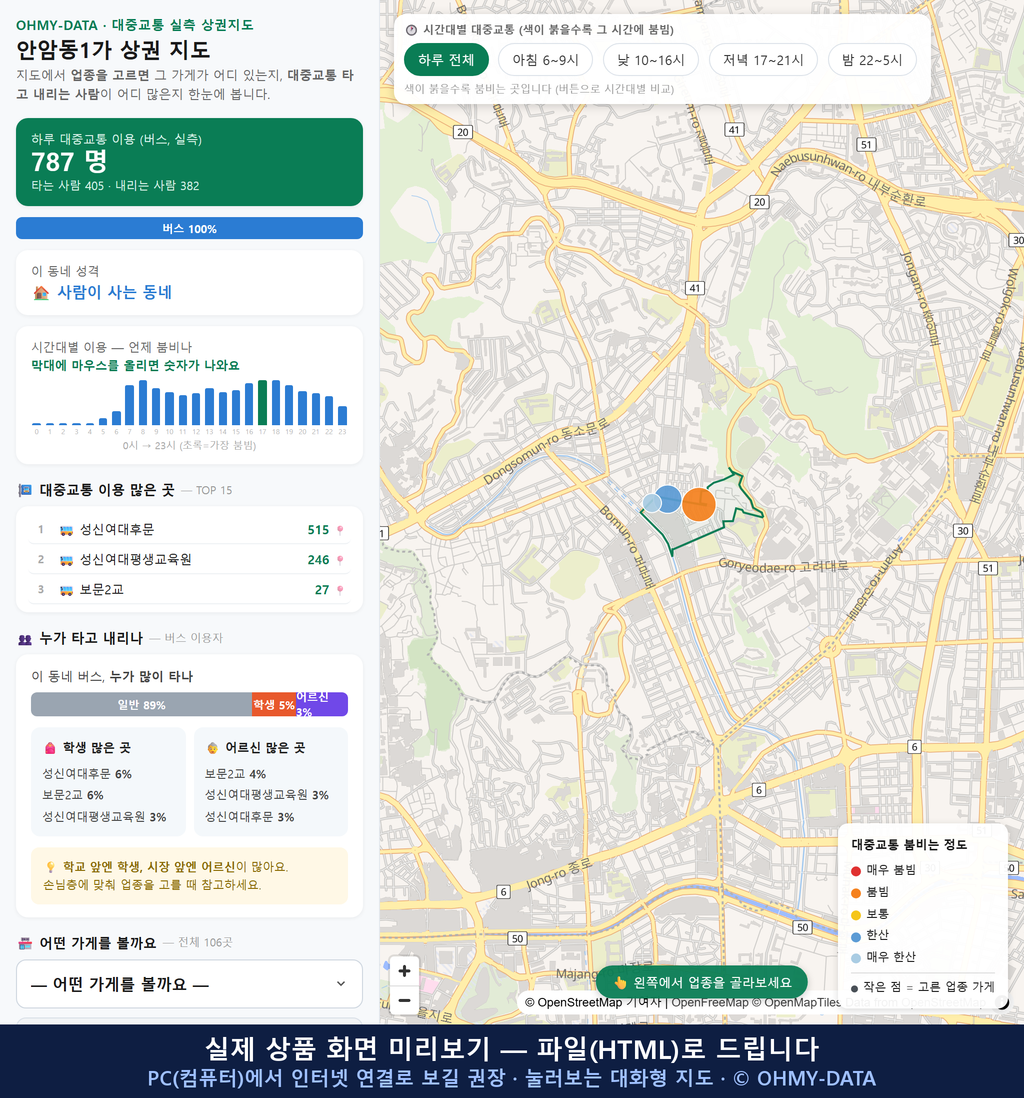Click the 버스 100% progress bar
1024x1098 pixels.
coord(189,228)
